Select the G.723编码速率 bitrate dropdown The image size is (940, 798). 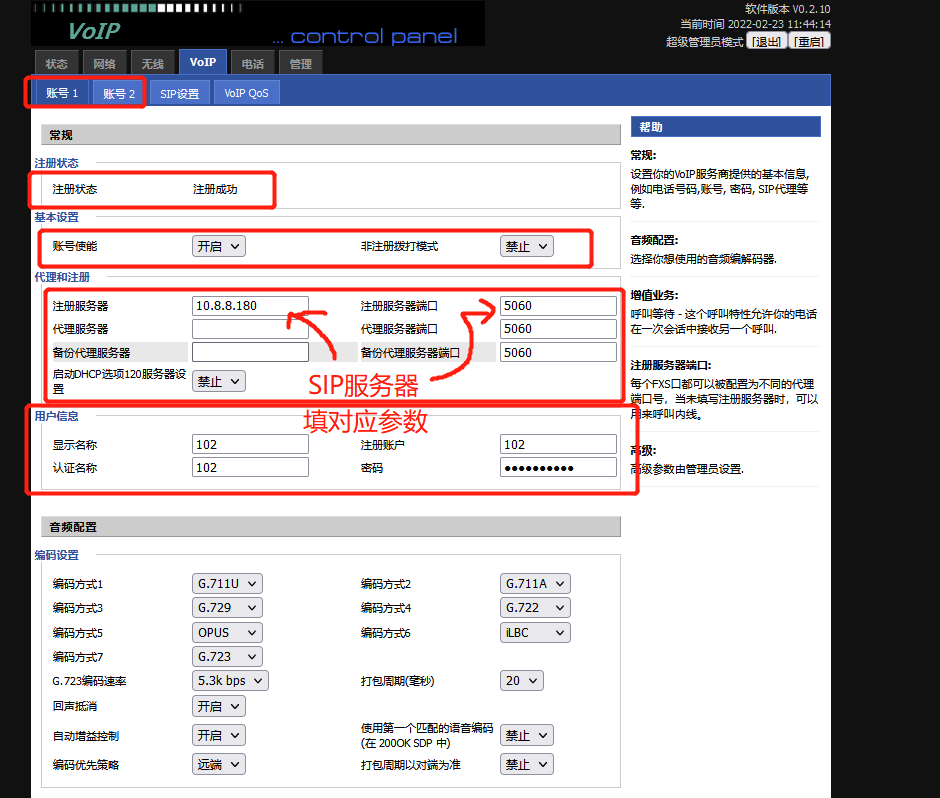(230, 681)
